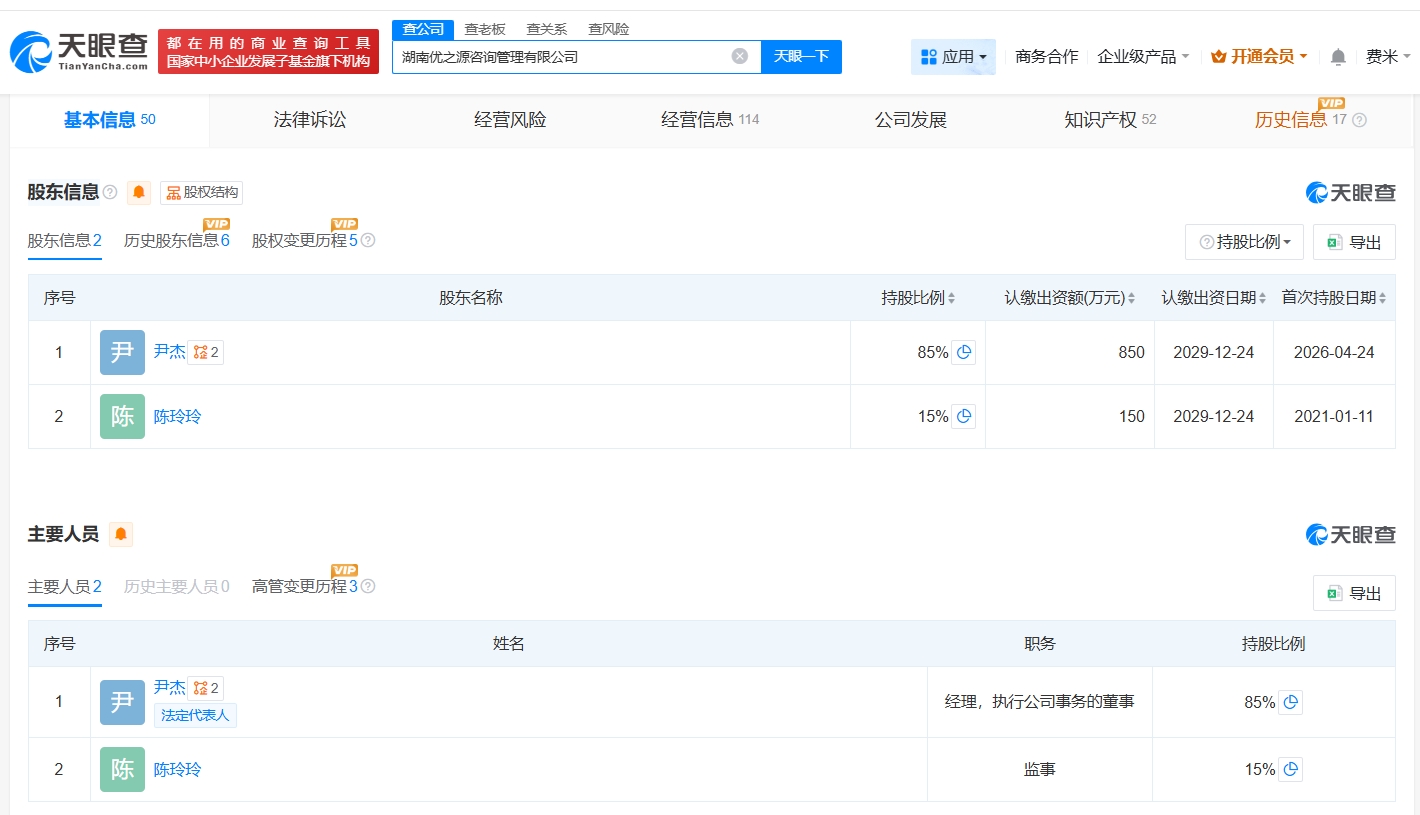Expand the 企业级产品 menu

point(1143,57)
